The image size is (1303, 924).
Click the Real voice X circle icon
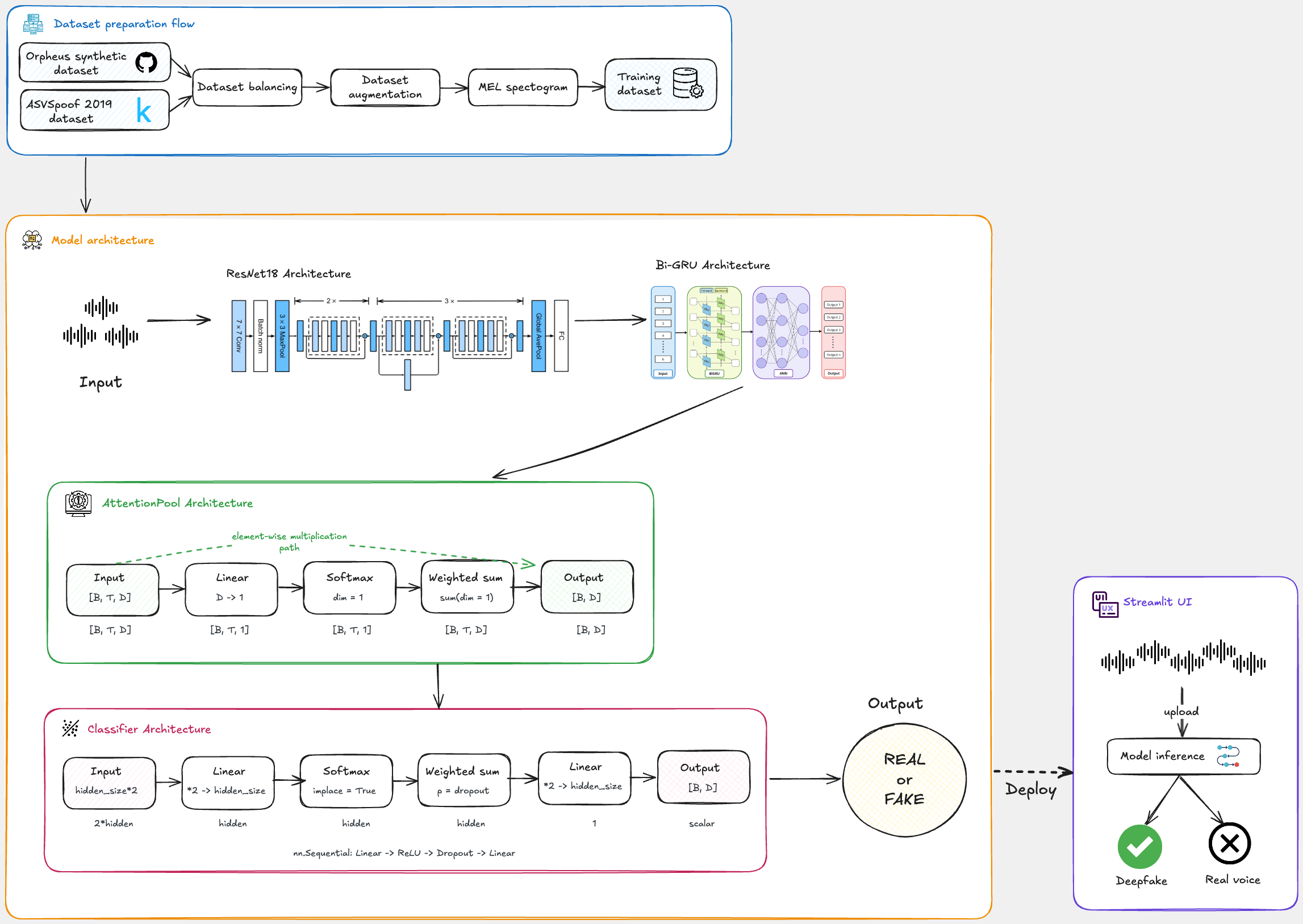(x=1229, y=843)
